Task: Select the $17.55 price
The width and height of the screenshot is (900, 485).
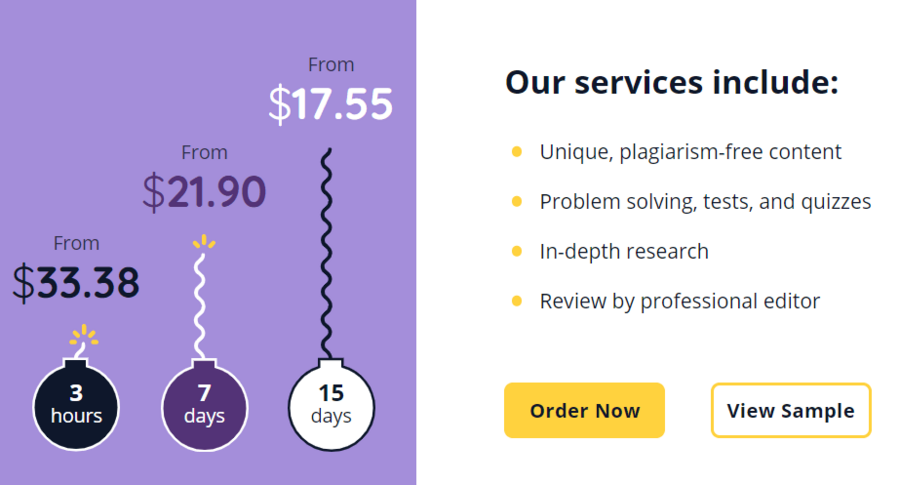Action: click(x=331, y=103)
